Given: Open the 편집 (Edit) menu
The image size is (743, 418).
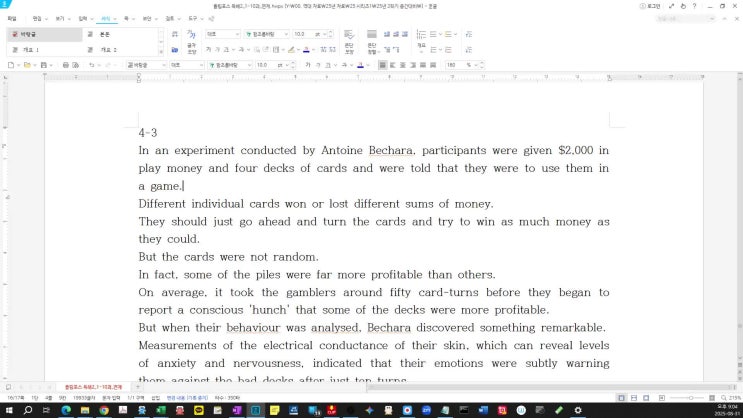Looking at the screenshot, I should 36,18.
